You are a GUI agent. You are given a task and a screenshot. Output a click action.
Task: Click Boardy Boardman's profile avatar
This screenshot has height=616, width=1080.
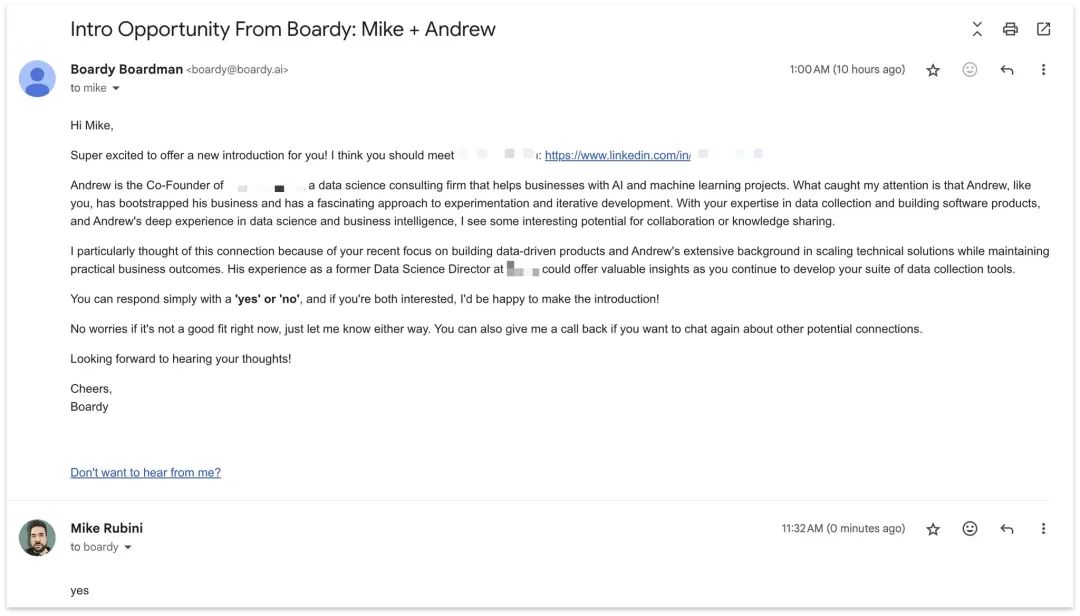pyautogui.click(x=37, y=79)
